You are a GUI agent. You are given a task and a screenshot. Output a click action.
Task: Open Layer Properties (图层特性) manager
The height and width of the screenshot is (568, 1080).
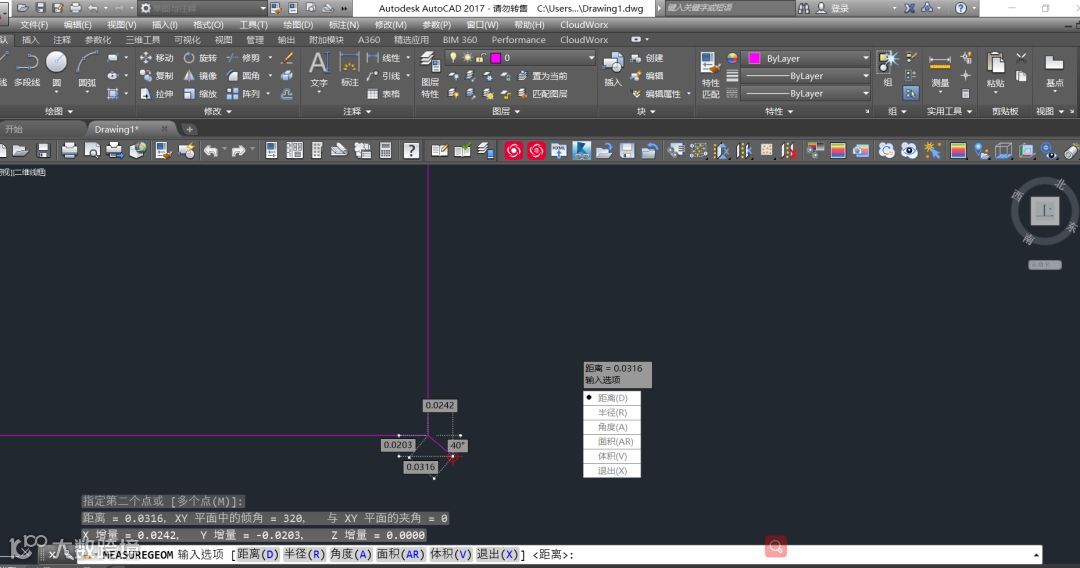pos(430,74)
